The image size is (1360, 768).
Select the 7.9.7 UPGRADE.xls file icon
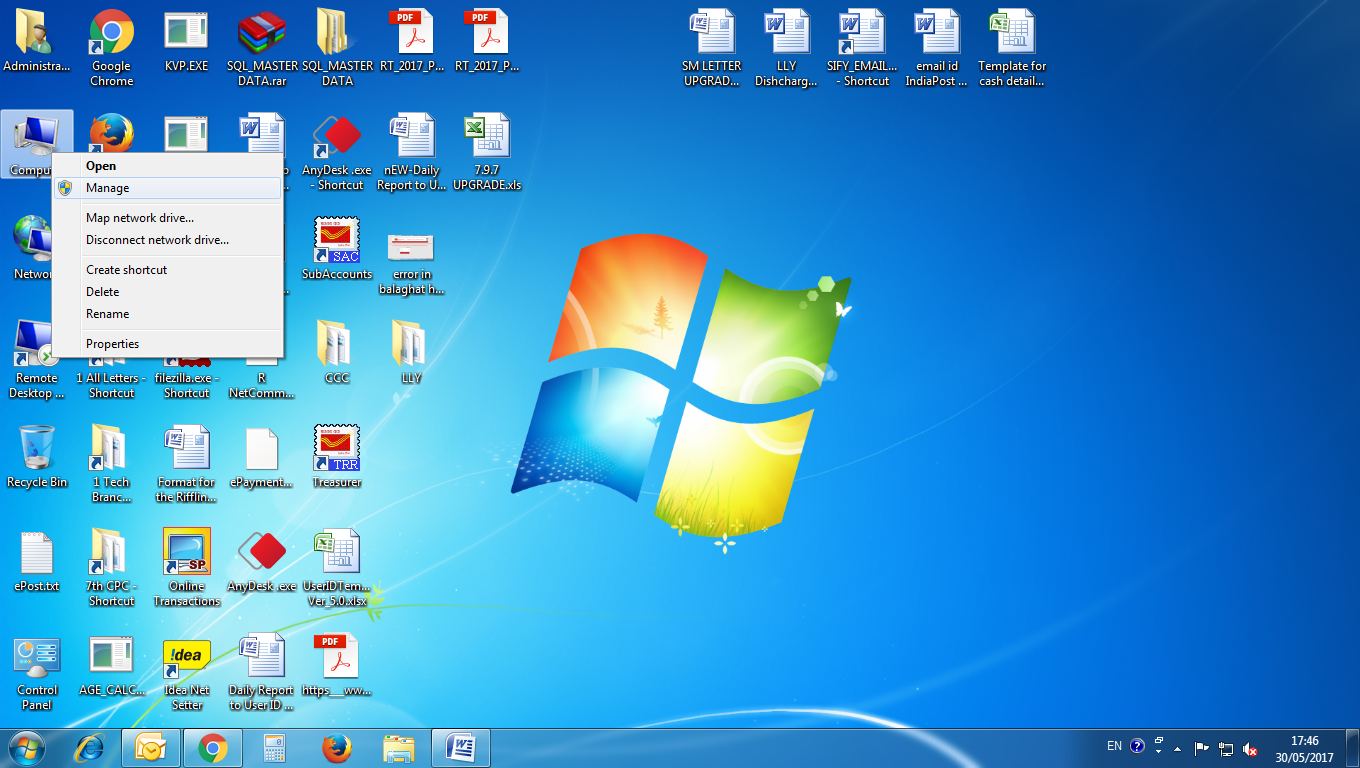487,152
